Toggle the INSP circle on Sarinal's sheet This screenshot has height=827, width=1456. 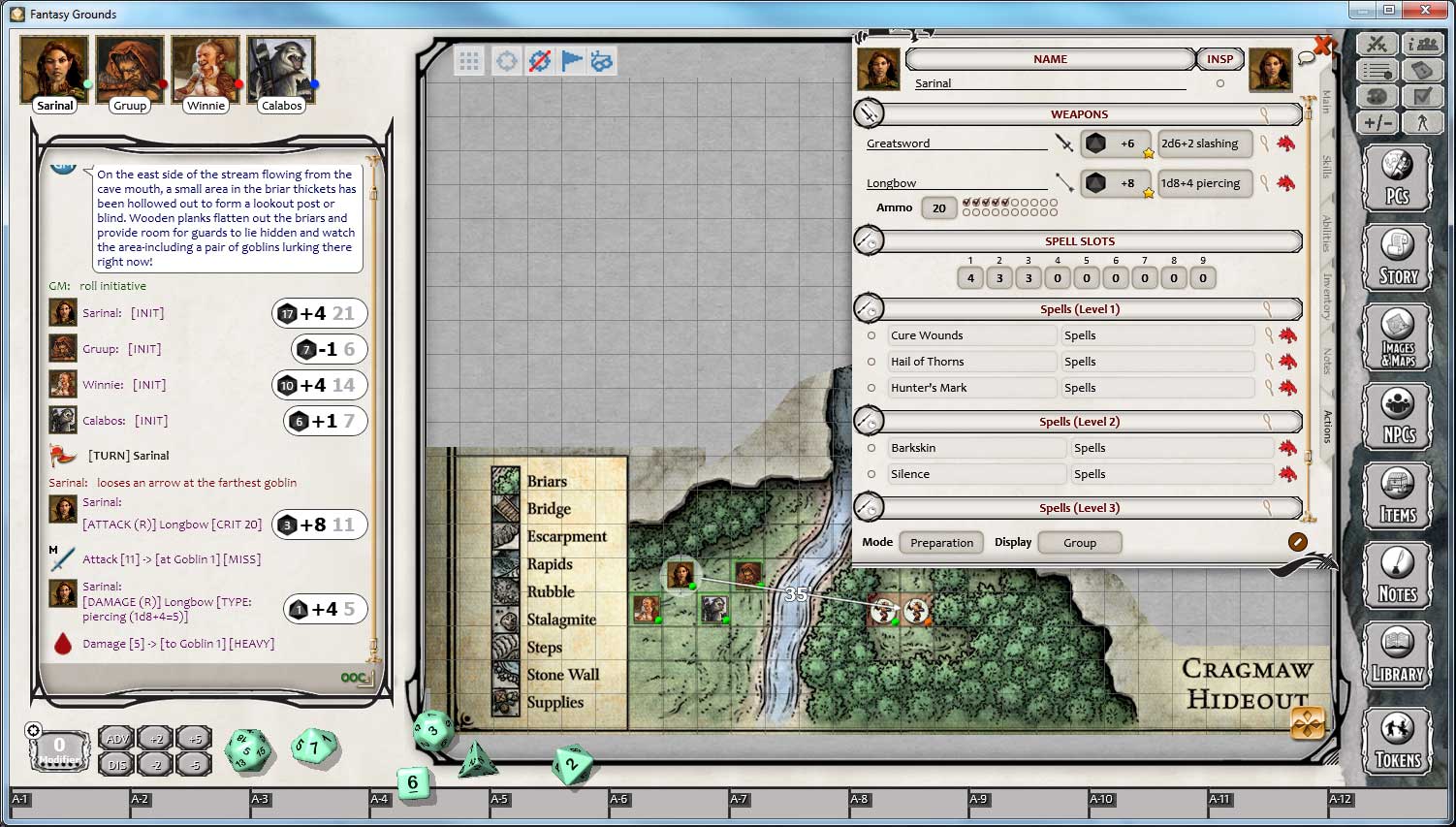tap(1219, 83)
